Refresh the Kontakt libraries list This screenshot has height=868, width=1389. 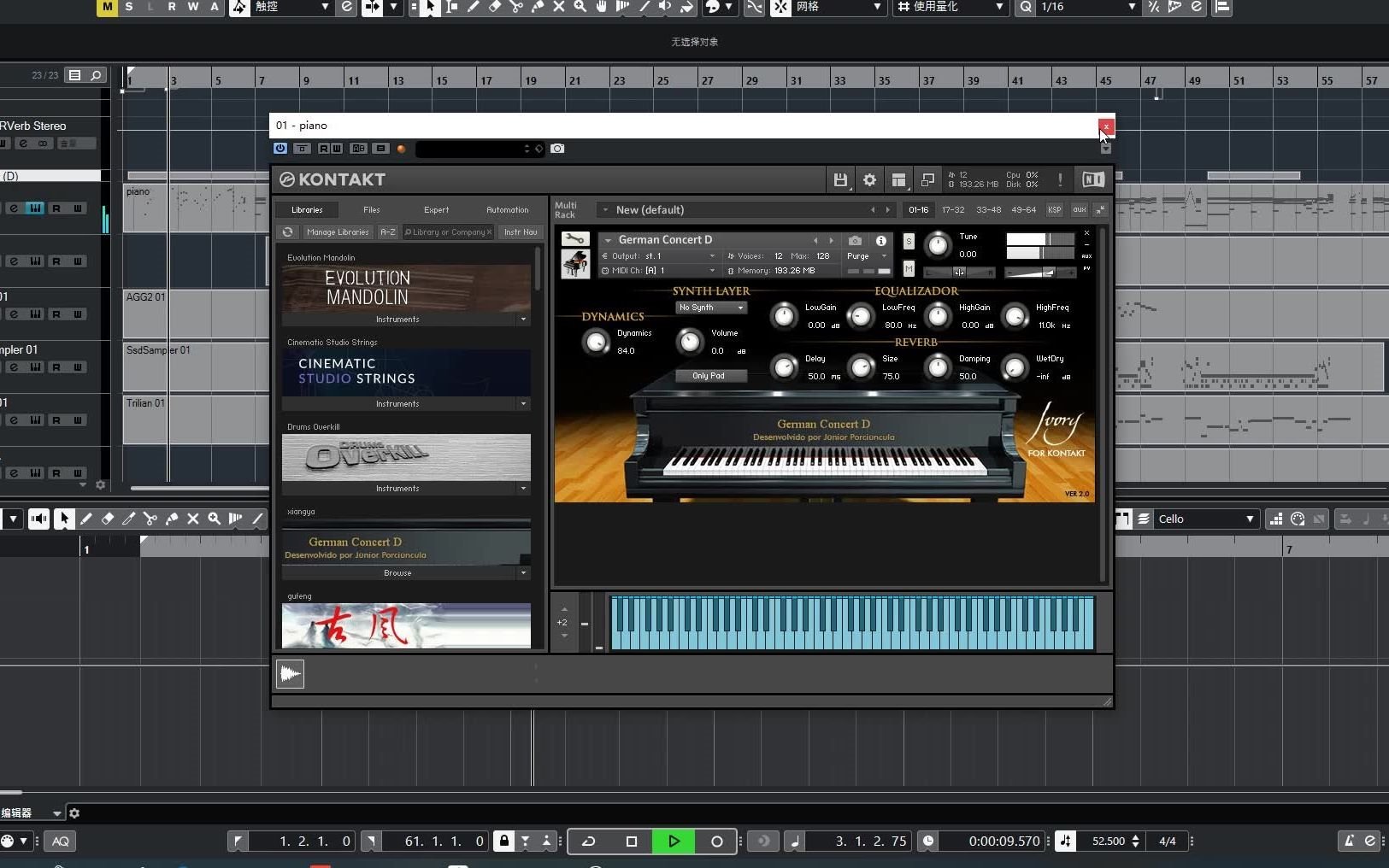pos(288,232)
